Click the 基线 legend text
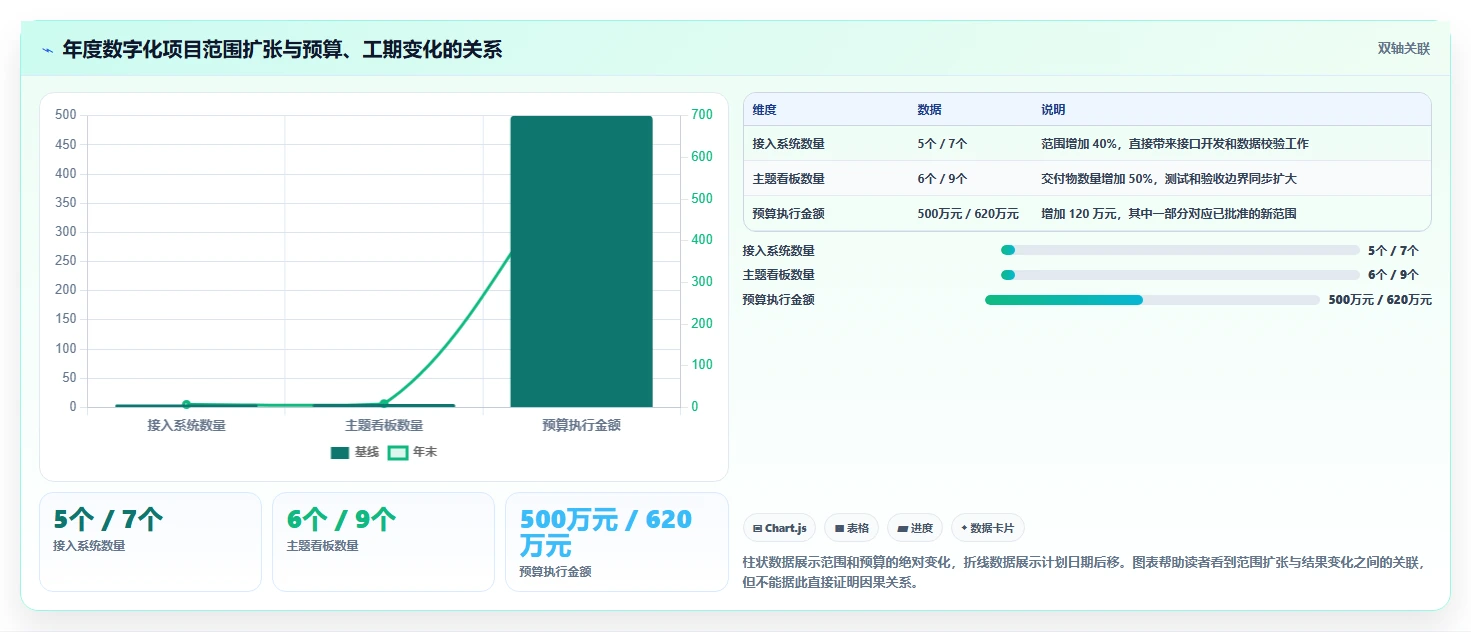The height and width of the screenshot is (632, 1471). (367, 452)
